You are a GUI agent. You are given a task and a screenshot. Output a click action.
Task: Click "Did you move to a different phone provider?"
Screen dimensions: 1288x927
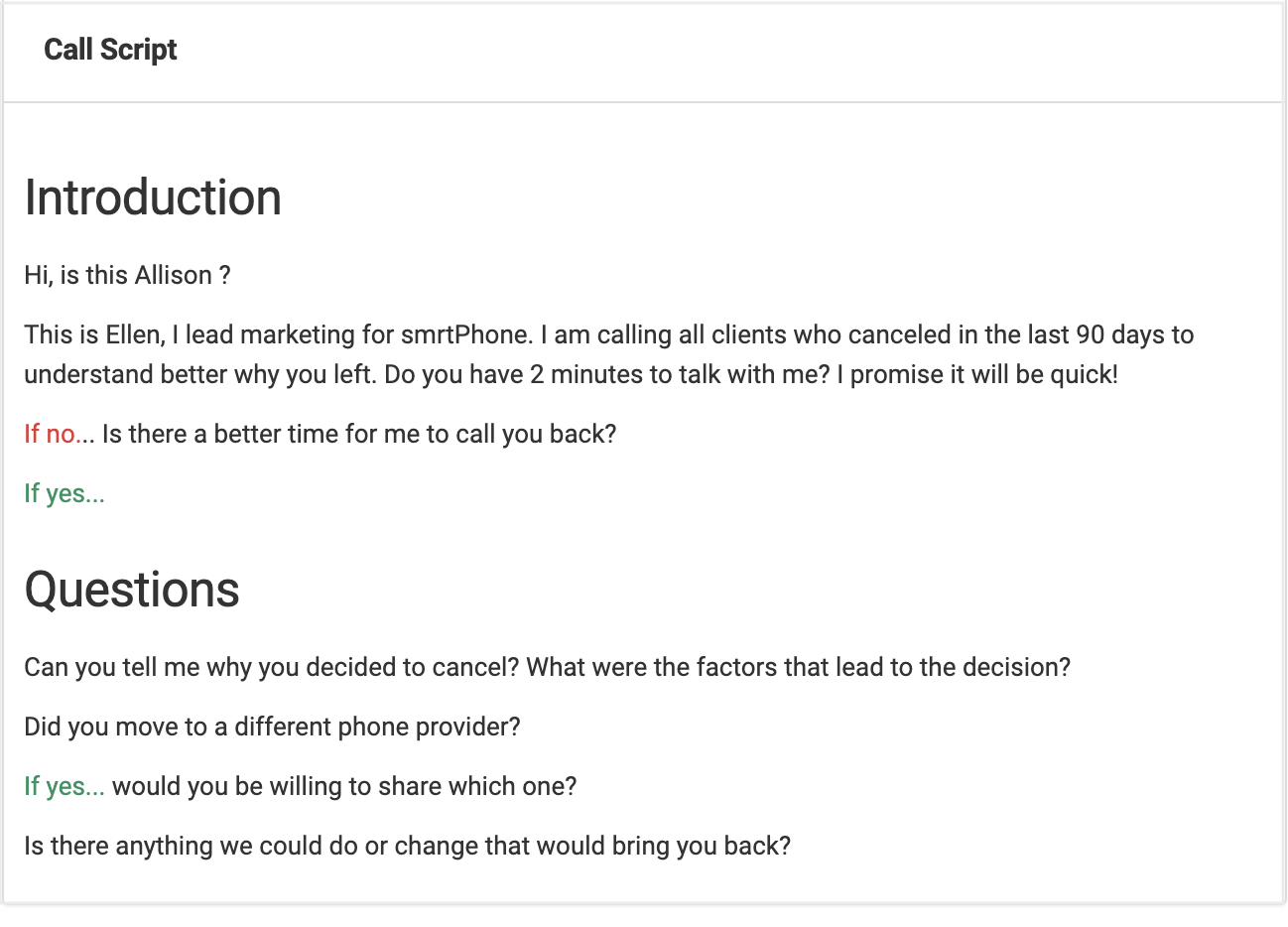click(x=272, y=727)
